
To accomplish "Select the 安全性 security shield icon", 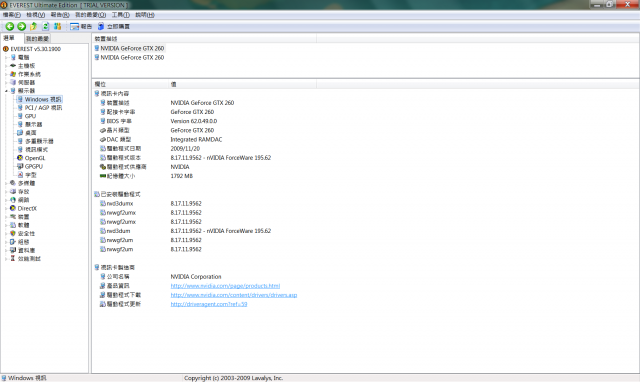I will click(13, 233).
